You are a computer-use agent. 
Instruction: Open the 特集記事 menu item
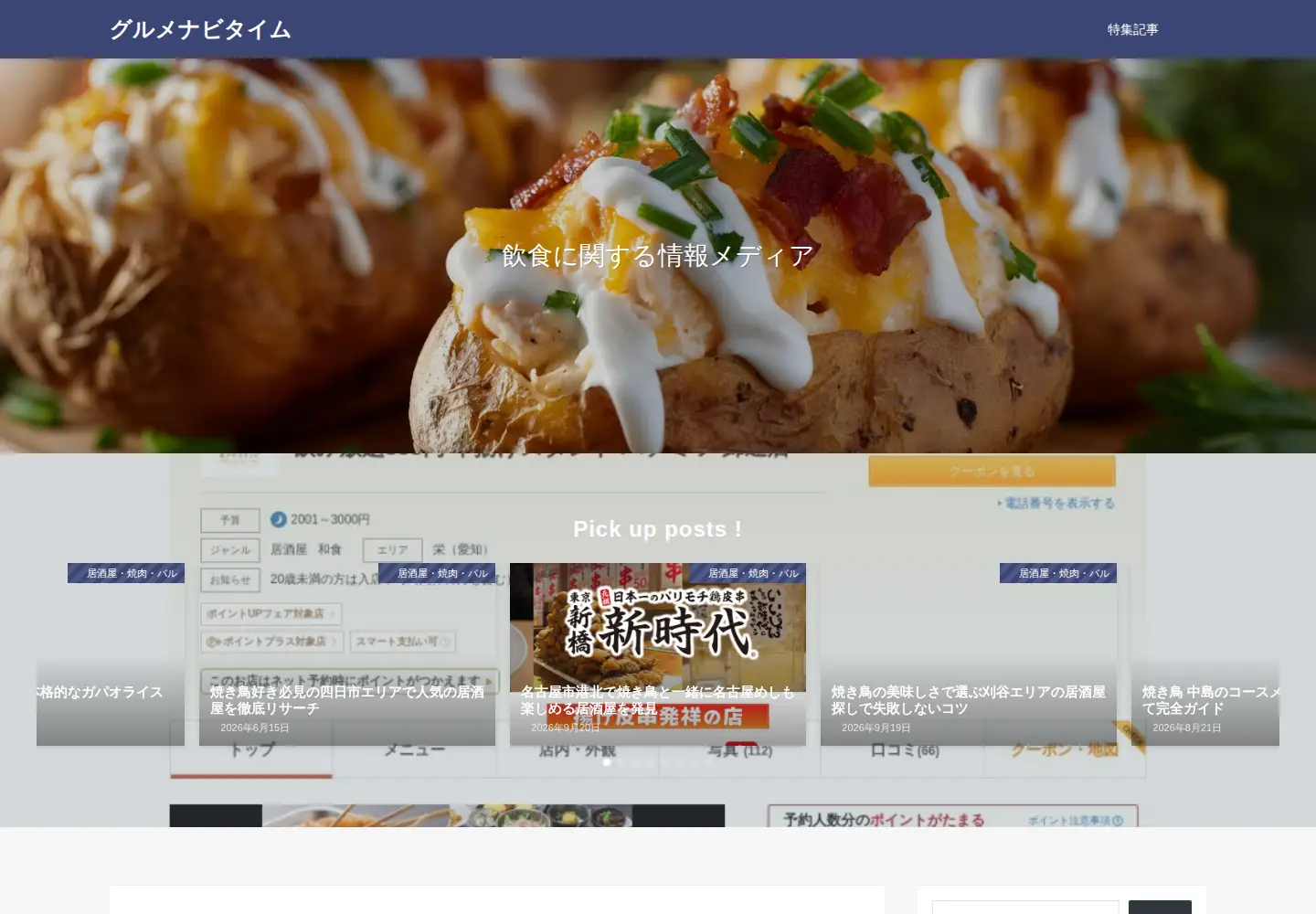1132,29
